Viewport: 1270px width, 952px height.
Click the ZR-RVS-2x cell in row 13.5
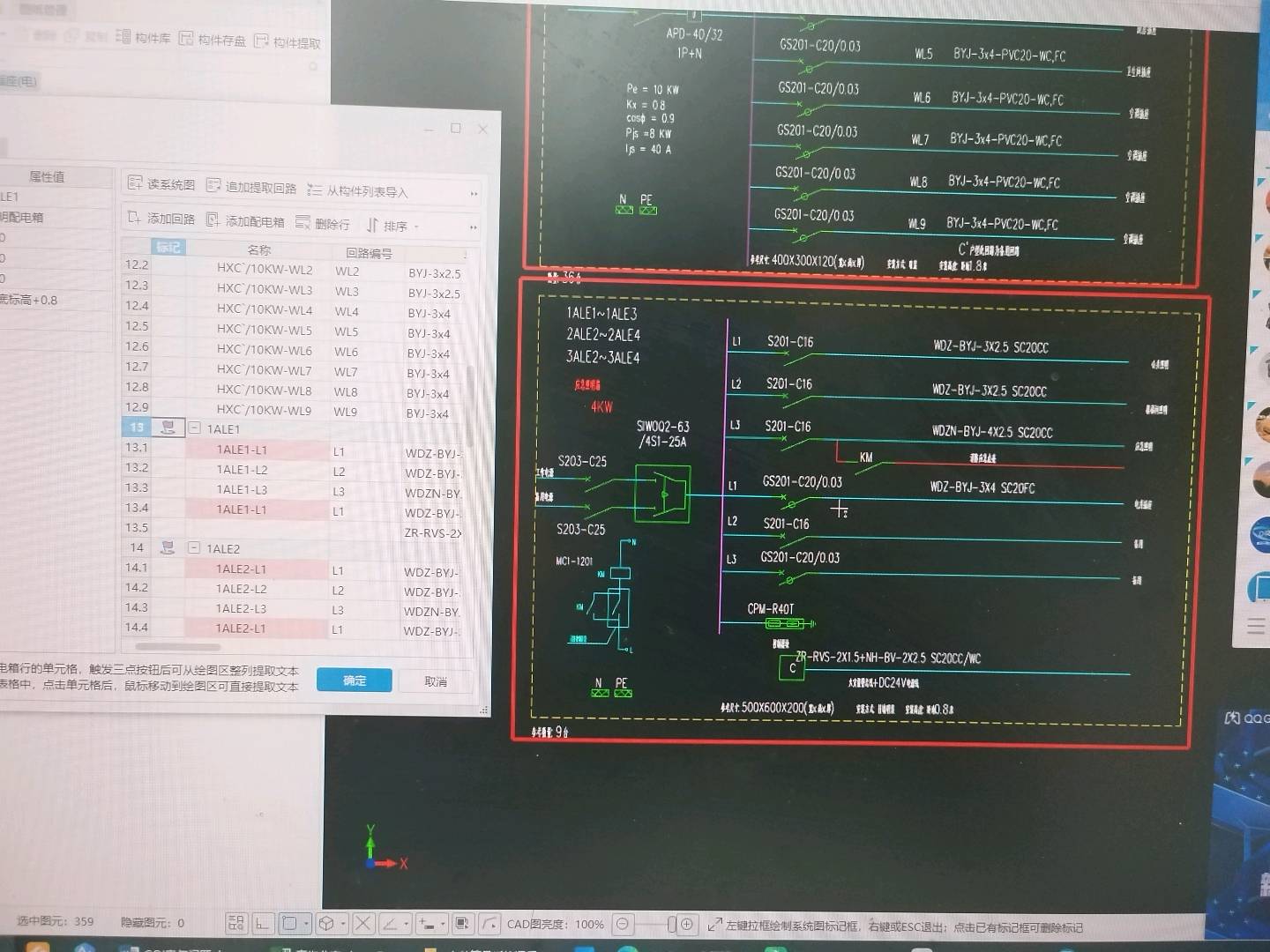(433, 532)
